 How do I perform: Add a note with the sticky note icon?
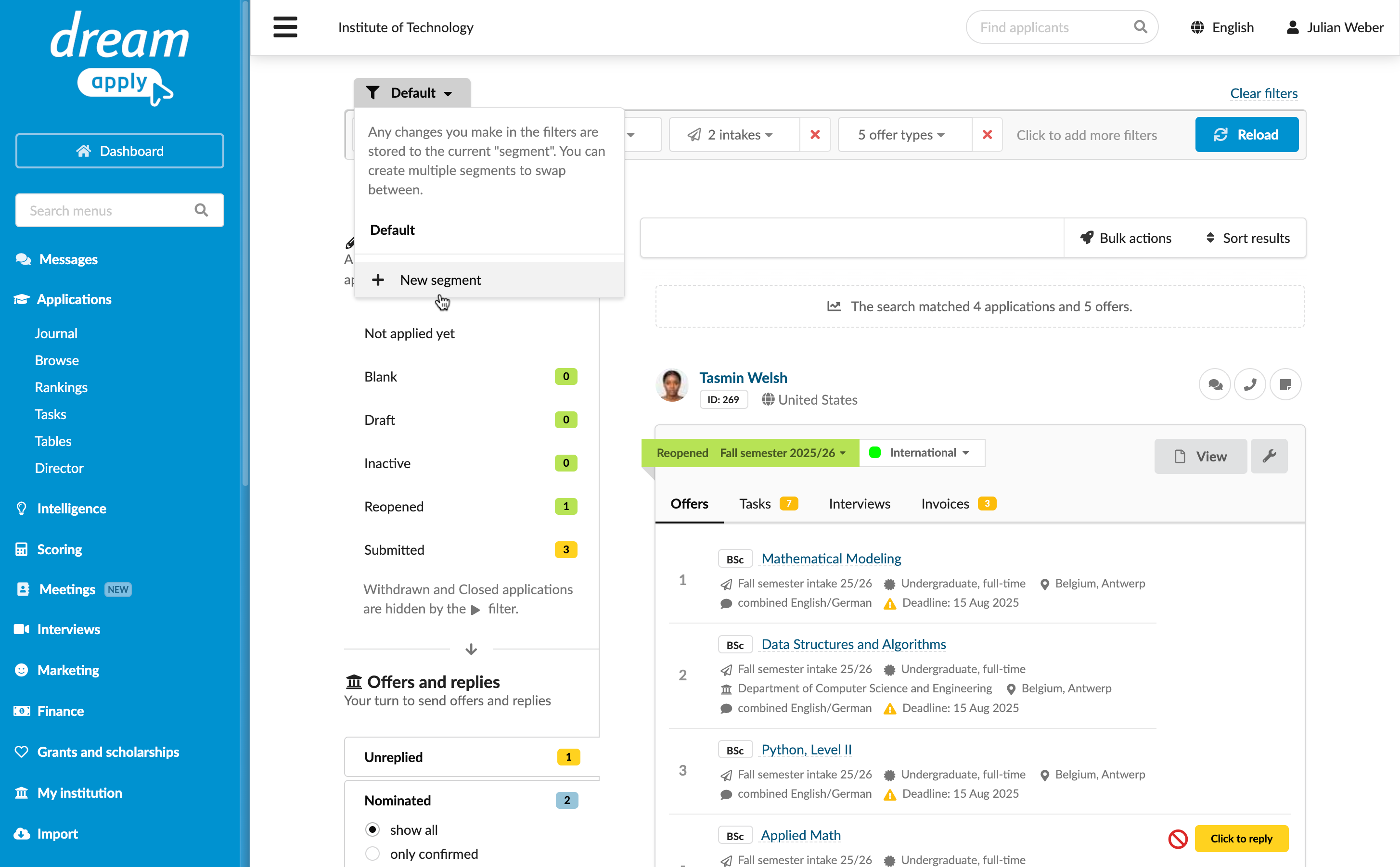pos(1285,384)
